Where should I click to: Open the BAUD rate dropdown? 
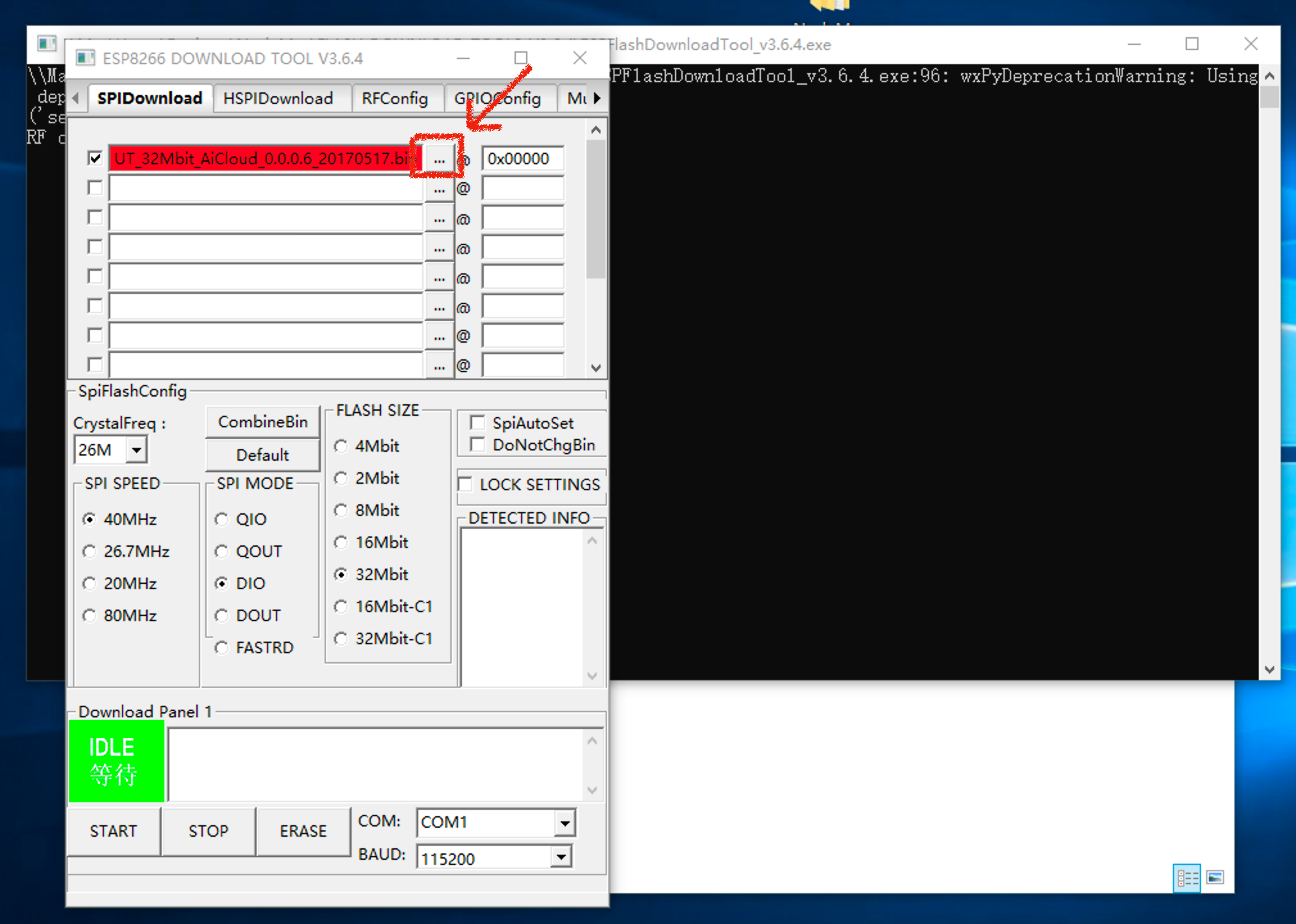tap(561, 857)
